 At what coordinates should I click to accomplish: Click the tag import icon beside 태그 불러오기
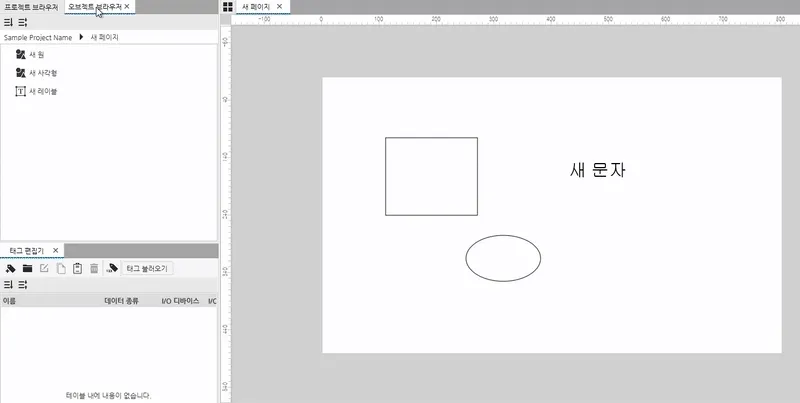[113, 268]
